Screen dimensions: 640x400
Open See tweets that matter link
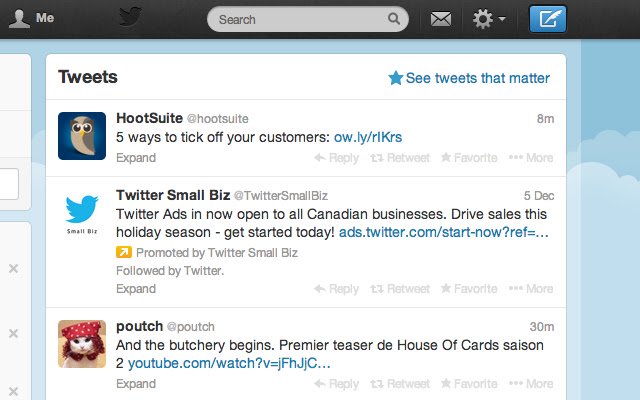469,78
